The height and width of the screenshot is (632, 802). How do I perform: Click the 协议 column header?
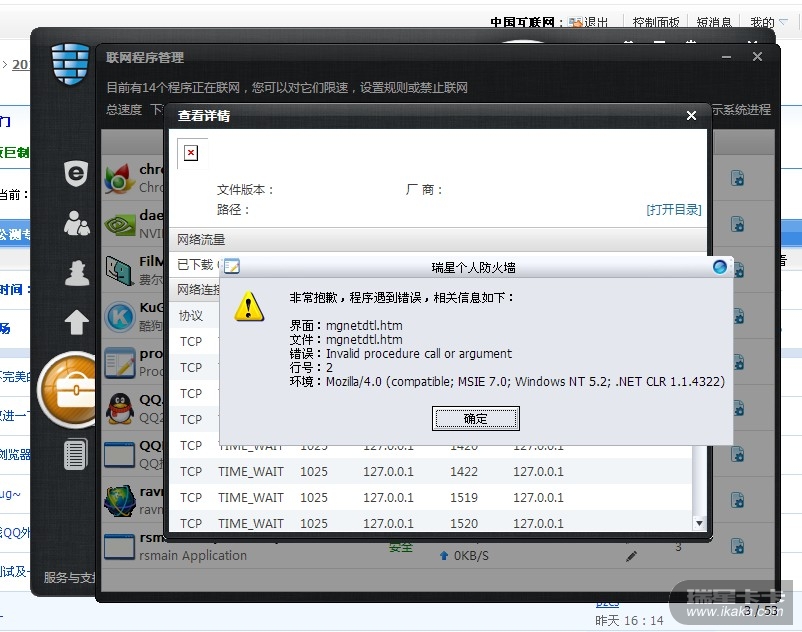[191, 315]
